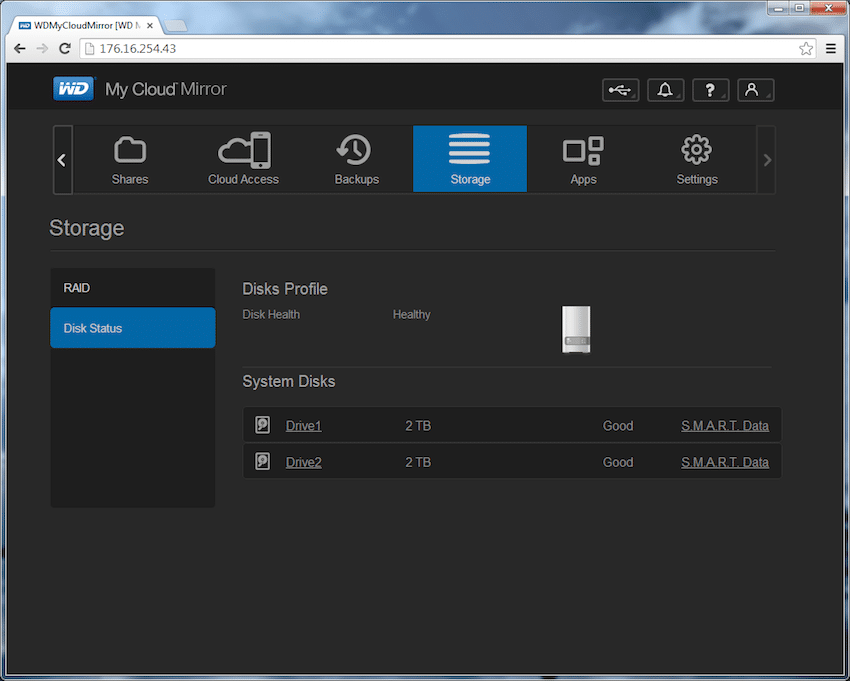The height and width of the screenshot is (681, 850).
Task: Bookmark the page with star icon
Action: pos(806,49)
